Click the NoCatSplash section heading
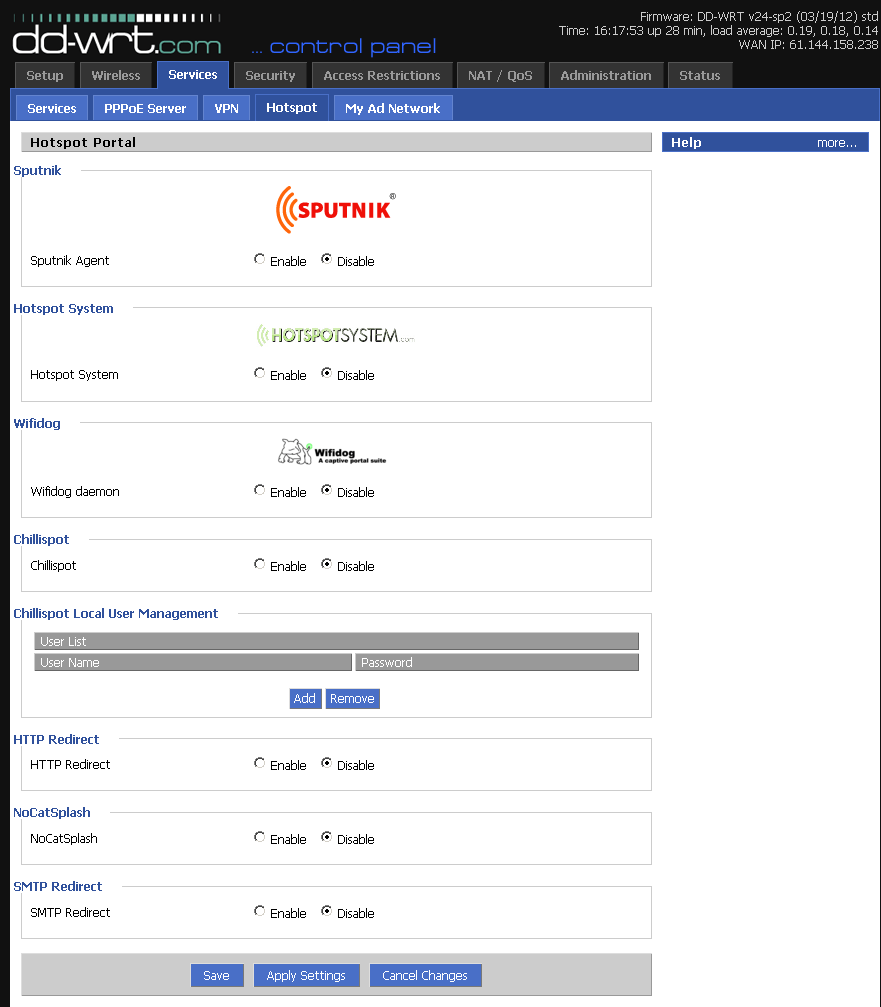The height and width of the screenshot is (1007, 881). click(x=52, y=812)
